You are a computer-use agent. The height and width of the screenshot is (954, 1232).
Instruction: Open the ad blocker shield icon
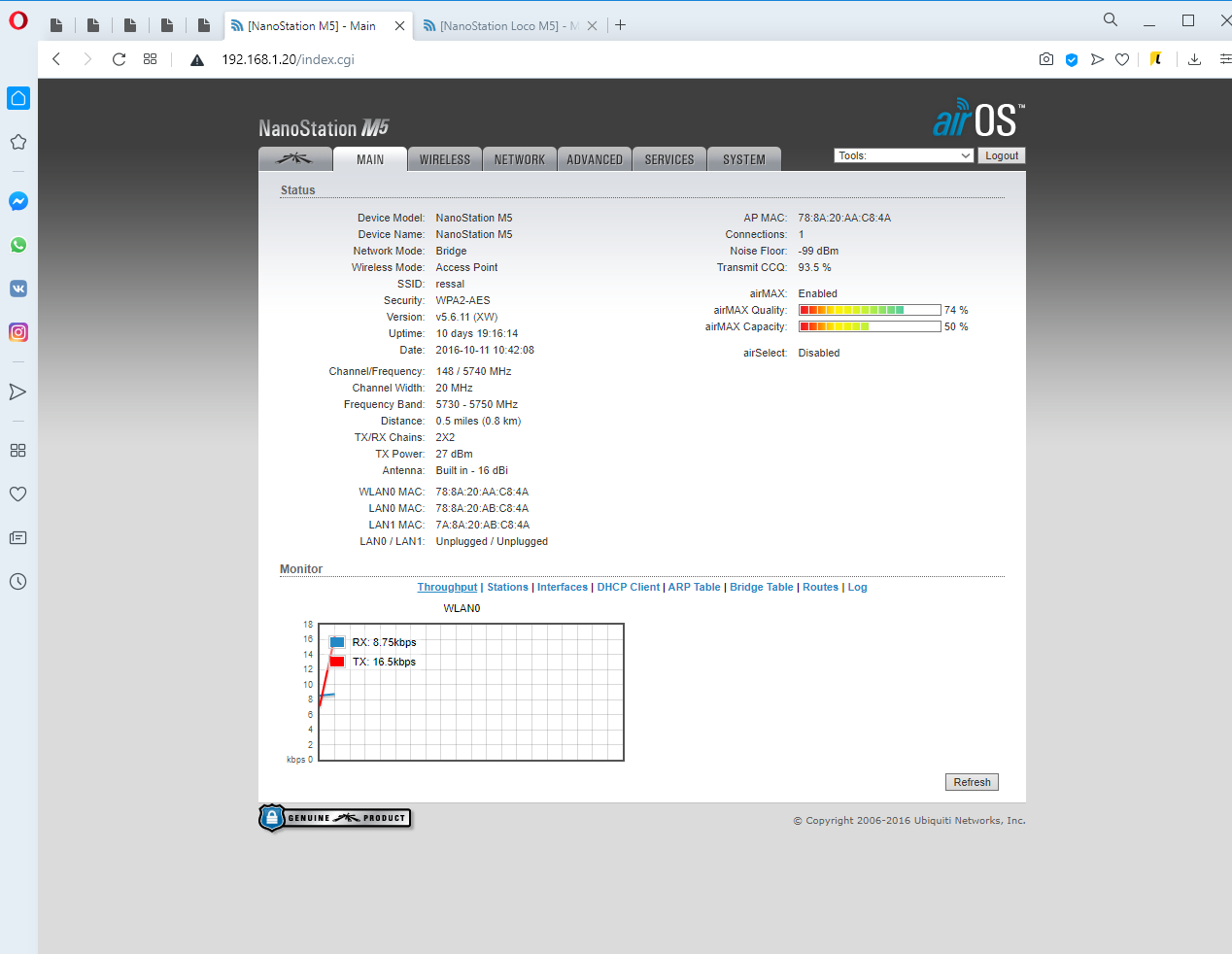[1072, 60]
